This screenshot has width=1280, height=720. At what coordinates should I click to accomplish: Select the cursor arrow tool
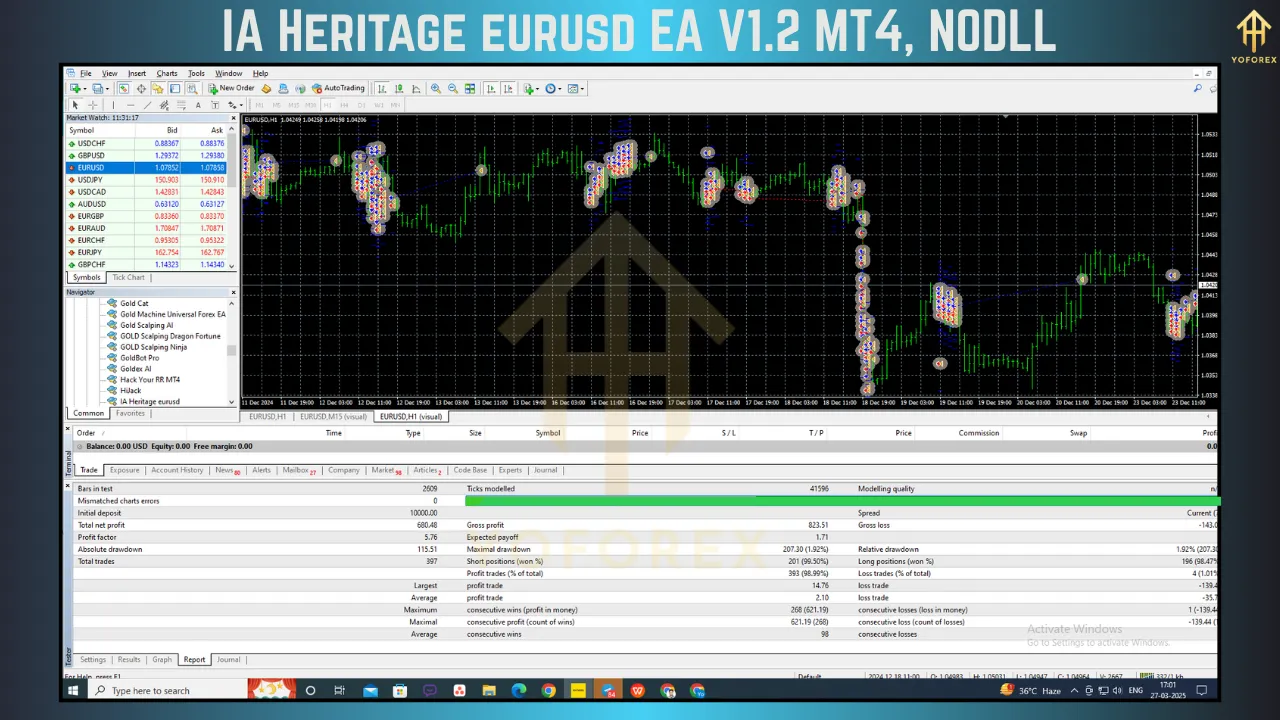point(75,105)
